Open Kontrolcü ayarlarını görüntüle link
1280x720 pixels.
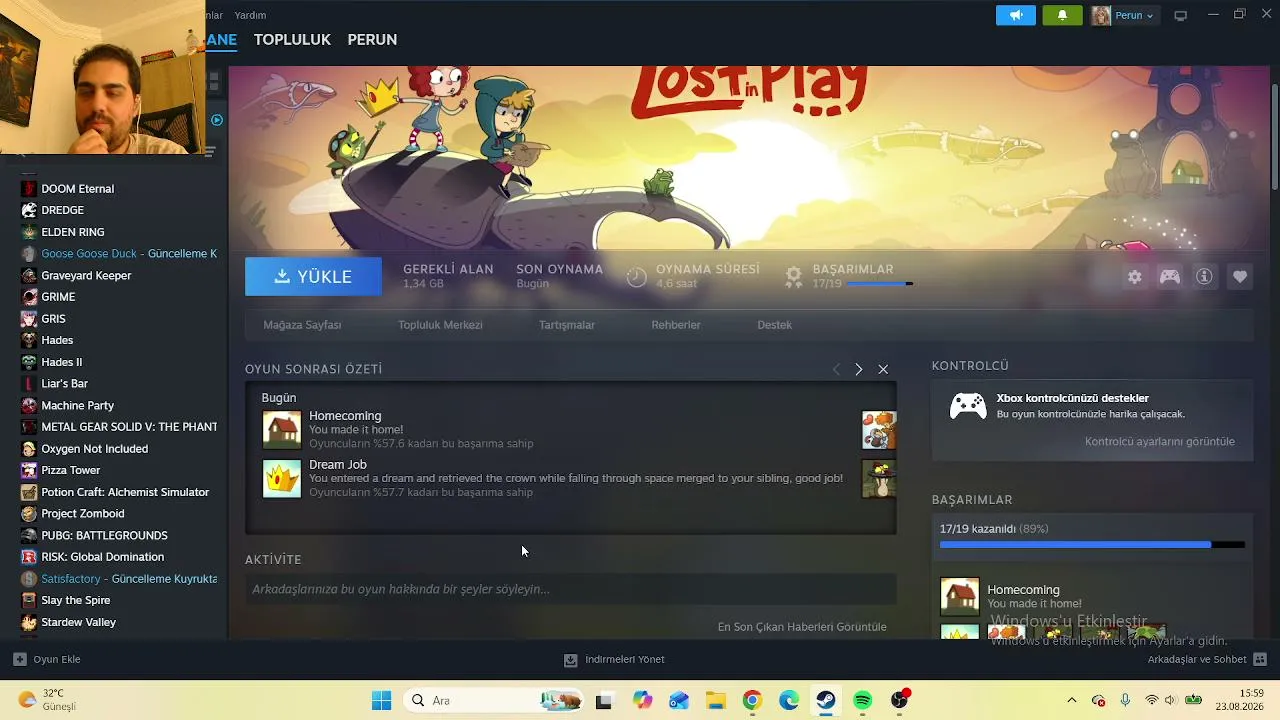[x=1160, y=441]
